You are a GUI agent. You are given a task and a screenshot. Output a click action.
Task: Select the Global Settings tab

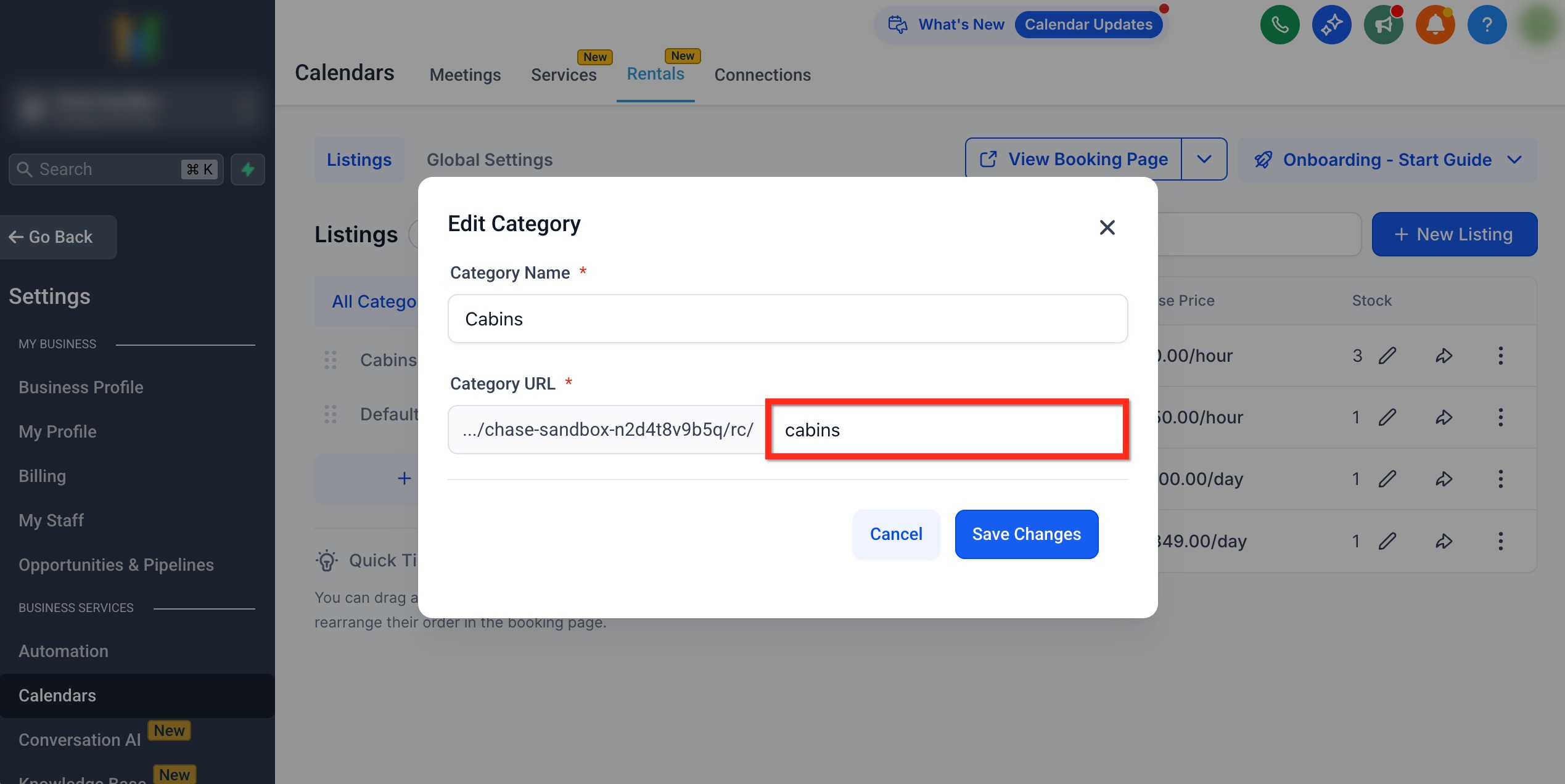coord(489,160)
